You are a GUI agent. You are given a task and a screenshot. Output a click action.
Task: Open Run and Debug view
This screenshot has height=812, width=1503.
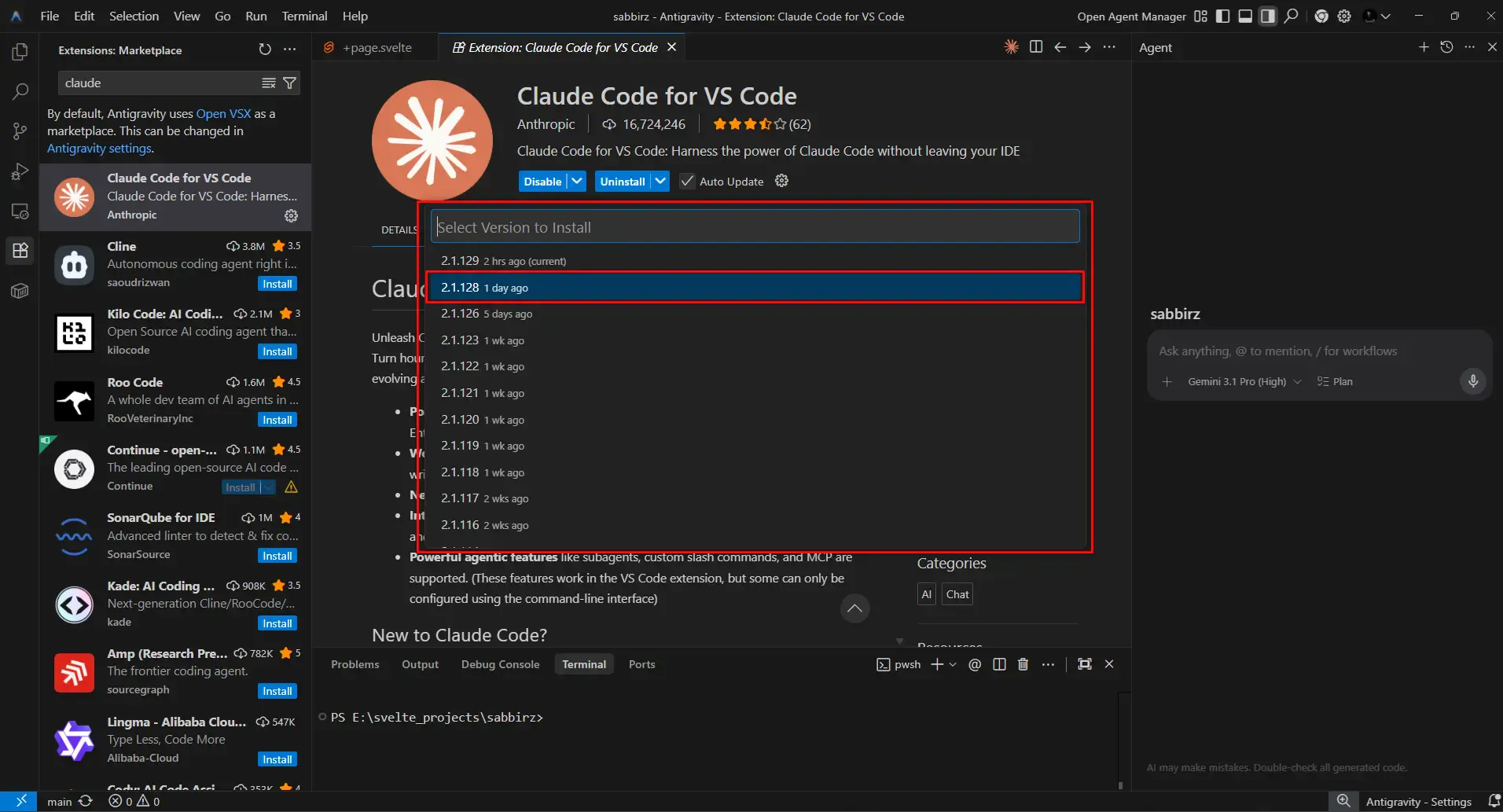(20, 171)
